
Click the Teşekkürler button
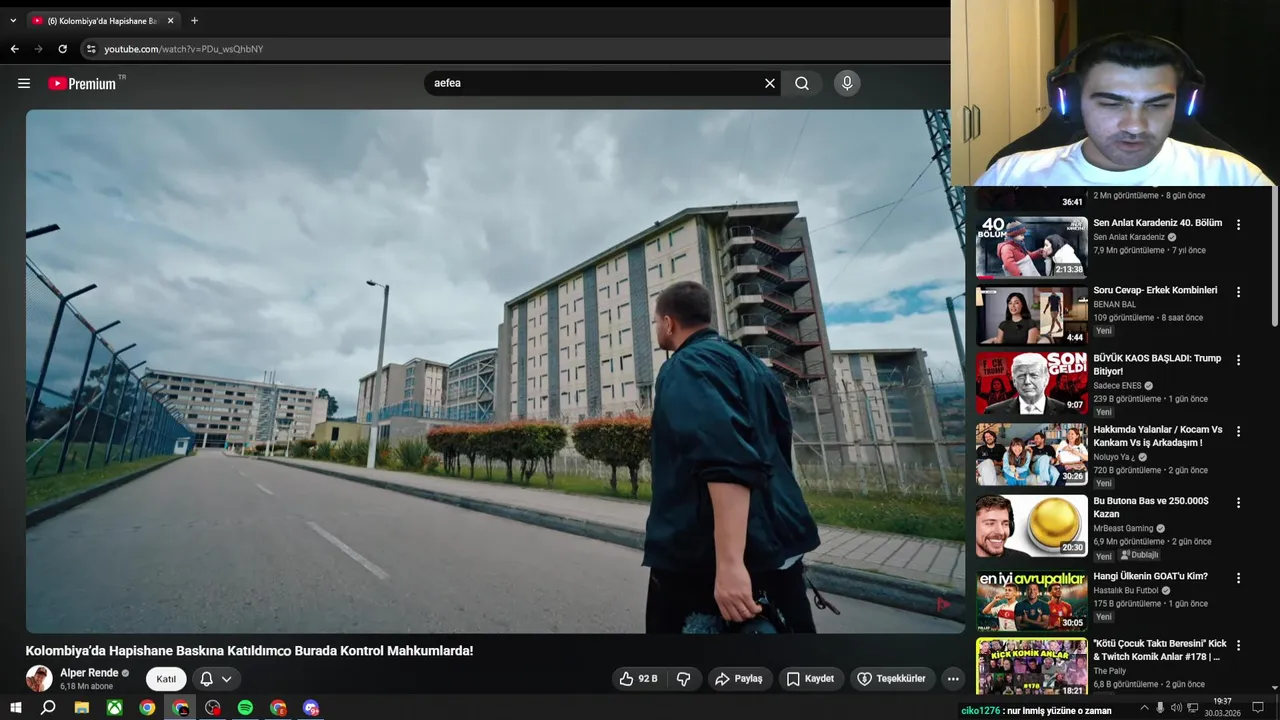[x=891, y=678]
